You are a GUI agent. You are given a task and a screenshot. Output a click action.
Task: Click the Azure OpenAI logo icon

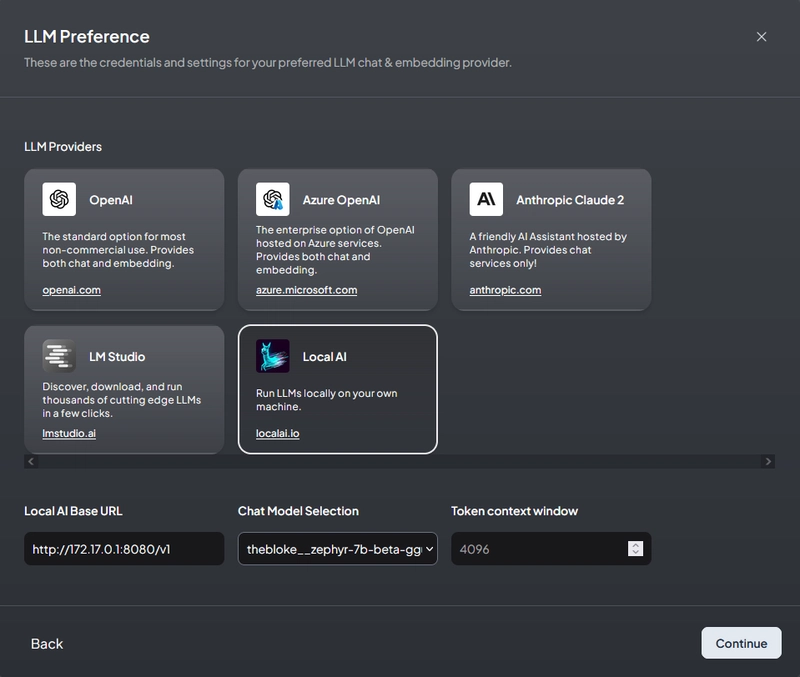[272, 199]
